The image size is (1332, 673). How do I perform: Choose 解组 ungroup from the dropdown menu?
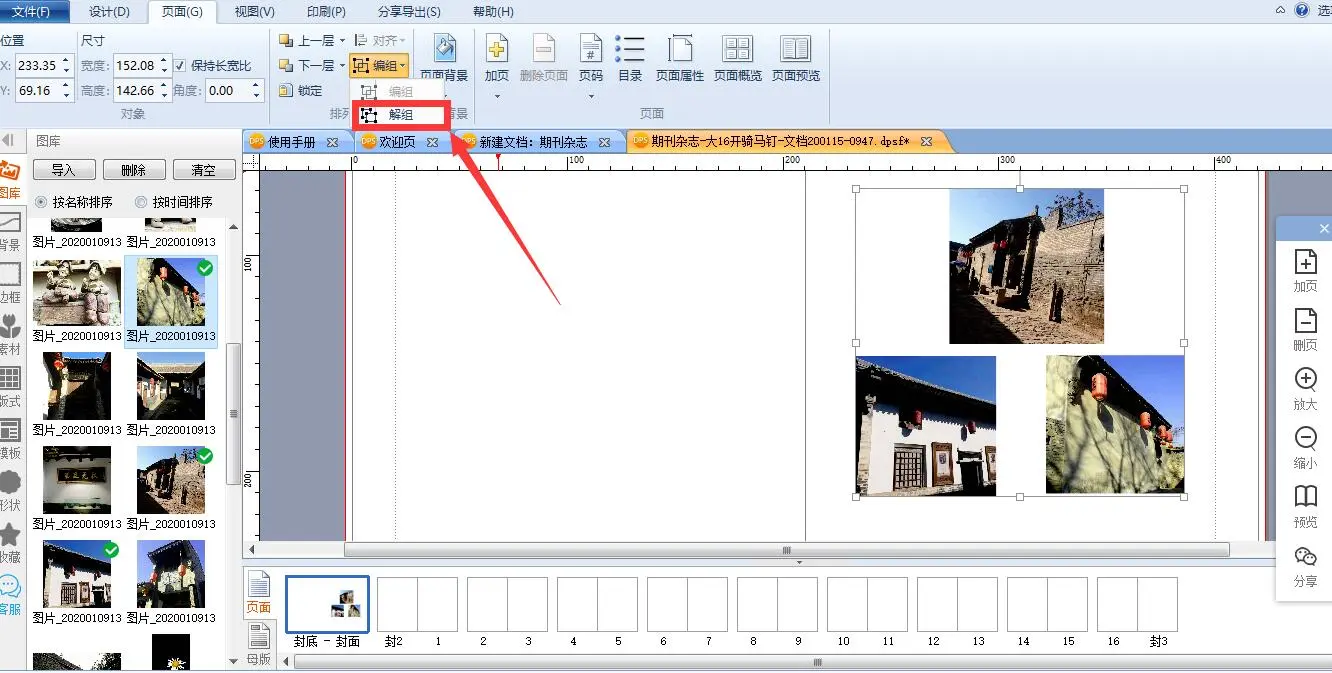click(400, 115)
